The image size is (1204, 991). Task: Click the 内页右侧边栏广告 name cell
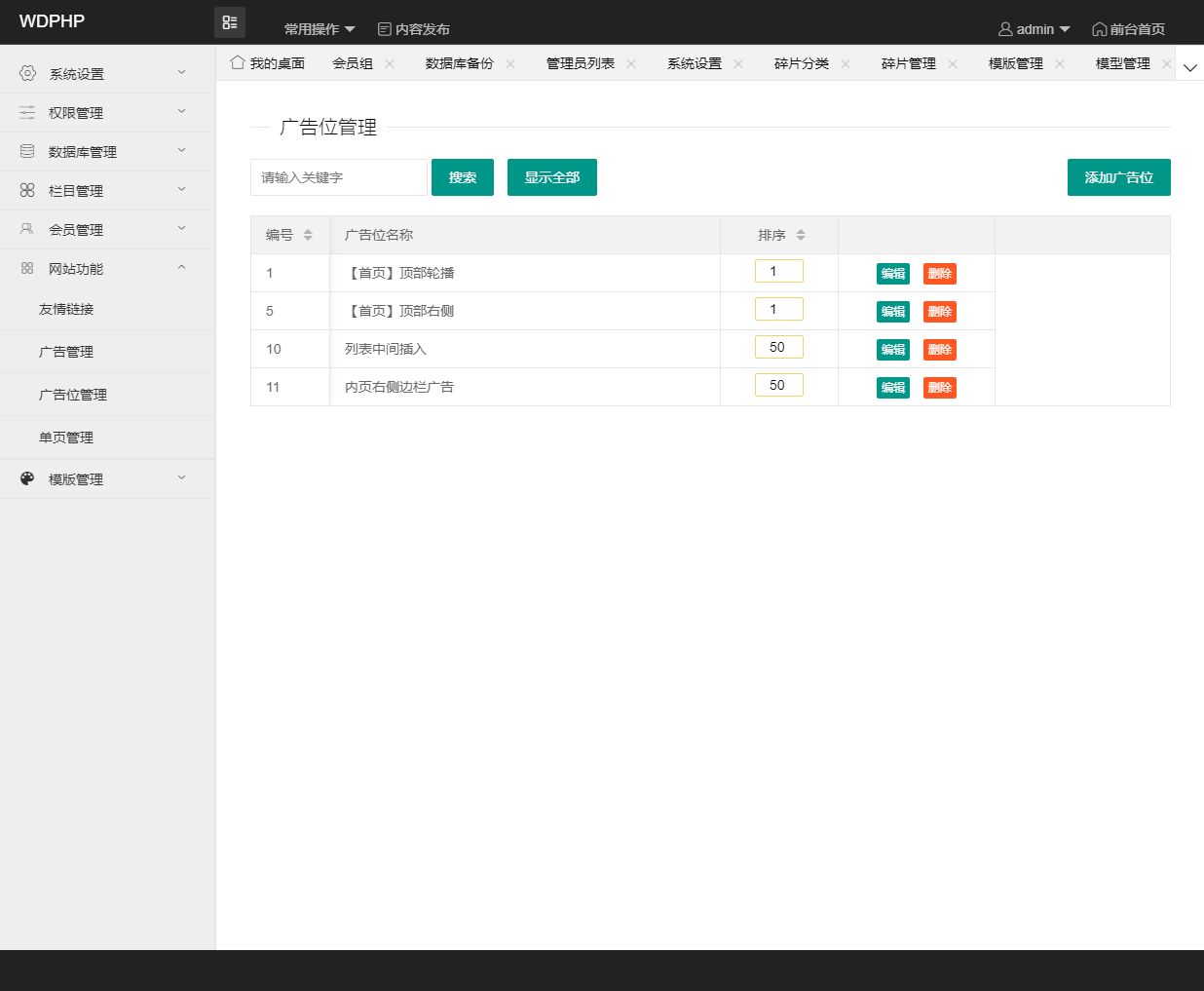click(x=525, y=387)
